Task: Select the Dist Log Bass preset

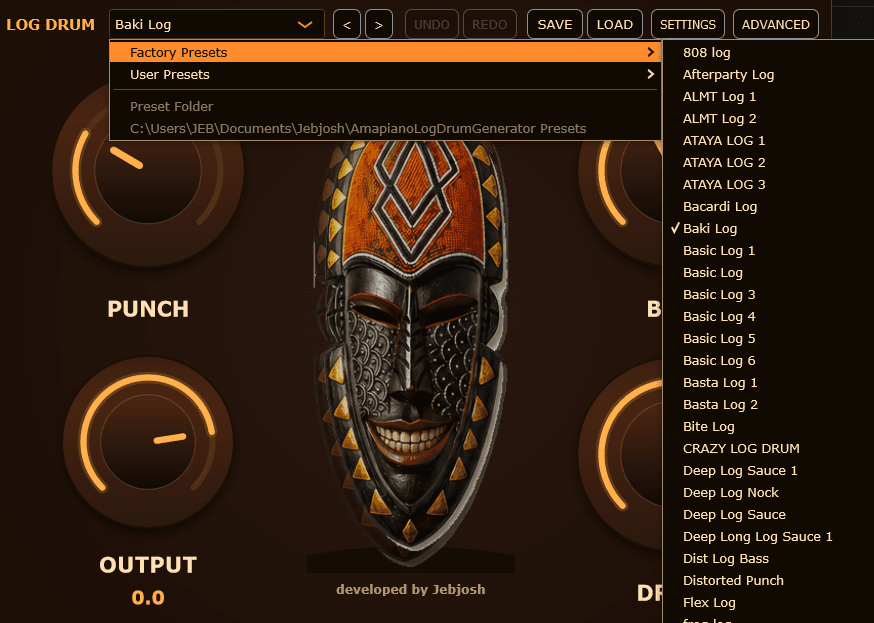Action: [769, 559]
